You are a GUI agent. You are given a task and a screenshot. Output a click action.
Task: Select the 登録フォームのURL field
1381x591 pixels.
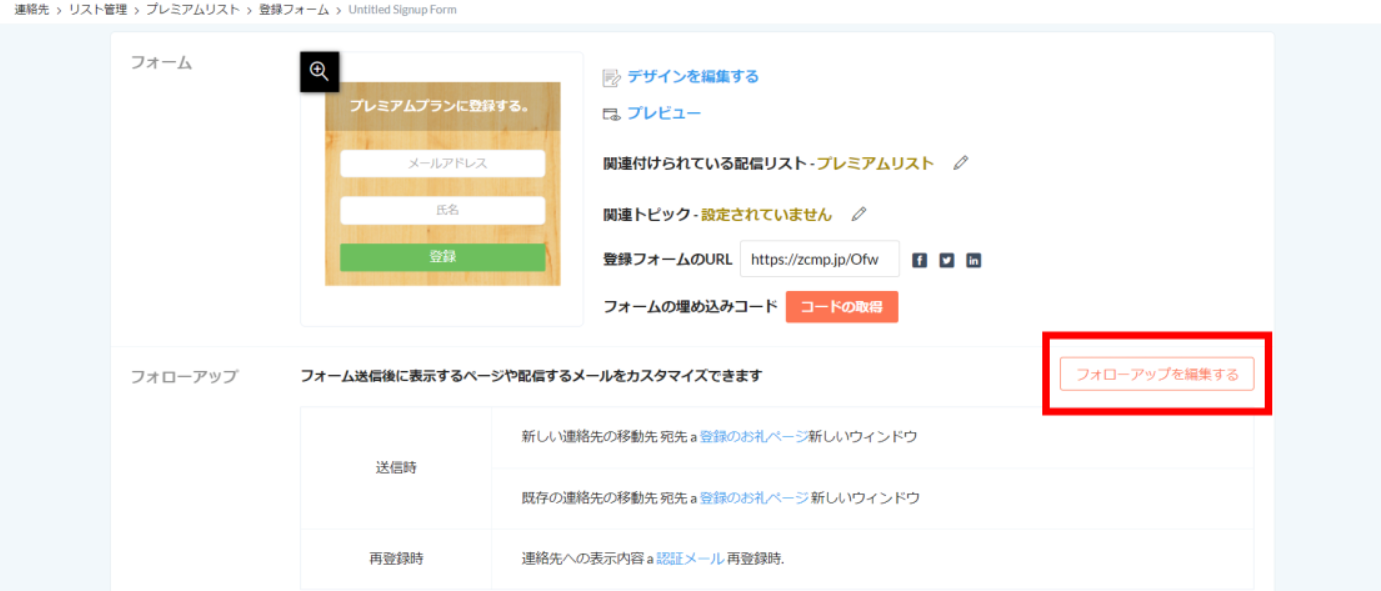[820, 259]
